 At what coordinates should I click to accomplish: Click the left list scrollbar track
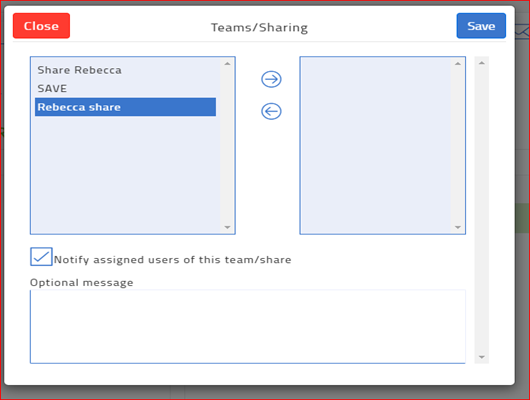pos(227,145)
